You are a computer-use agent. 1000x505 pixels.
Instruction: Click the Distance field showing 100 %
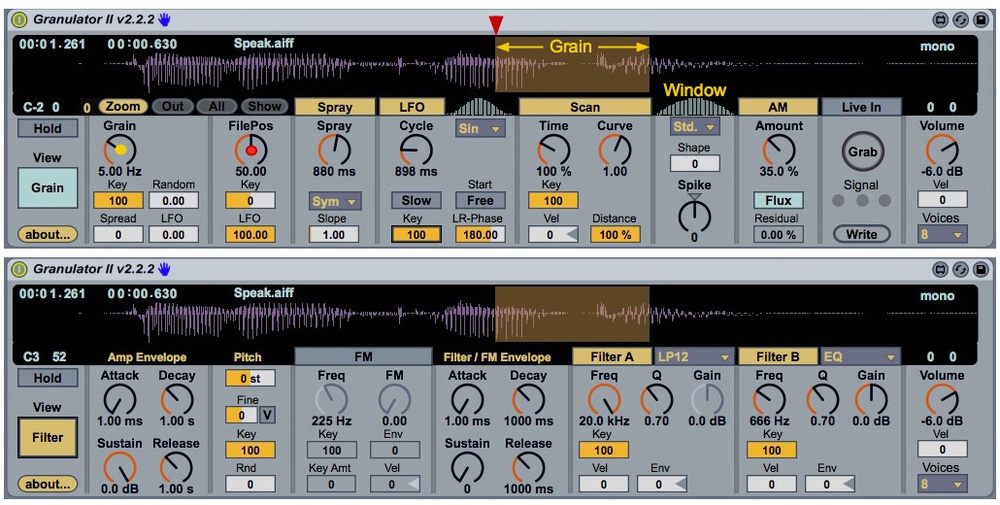pos(615,235)
